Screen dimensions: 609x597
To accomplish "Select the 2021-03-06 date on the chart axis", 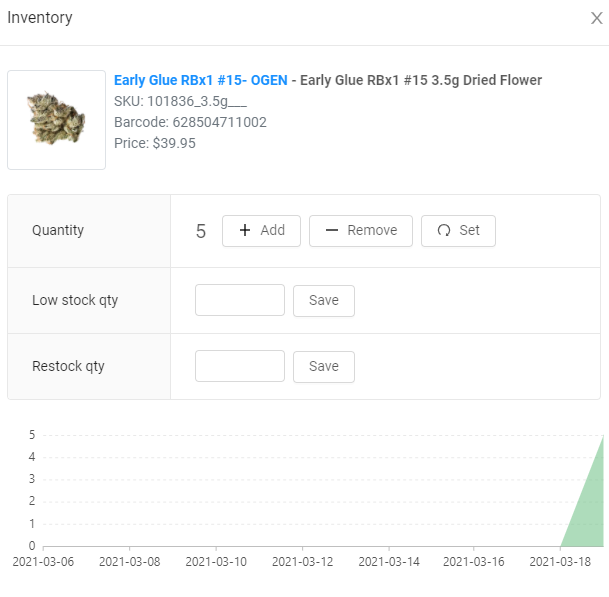I will 43,562.
